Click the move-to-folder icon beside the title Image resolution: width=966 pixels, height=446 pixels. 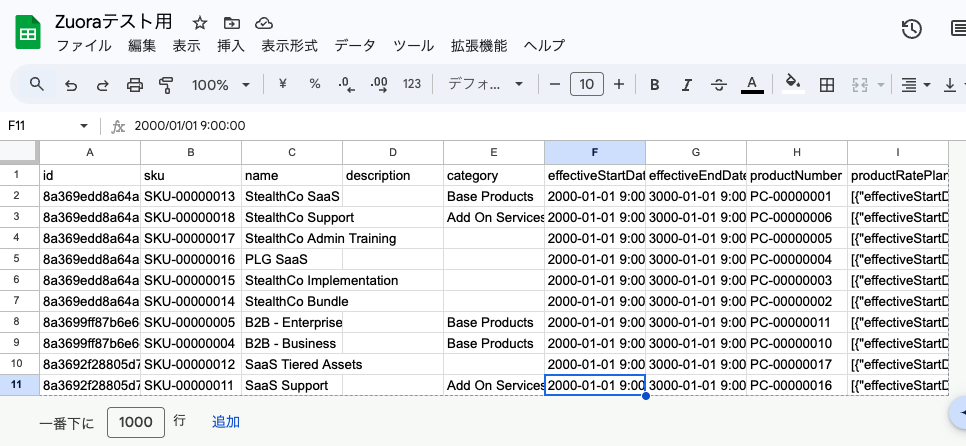tap(232, 23)
